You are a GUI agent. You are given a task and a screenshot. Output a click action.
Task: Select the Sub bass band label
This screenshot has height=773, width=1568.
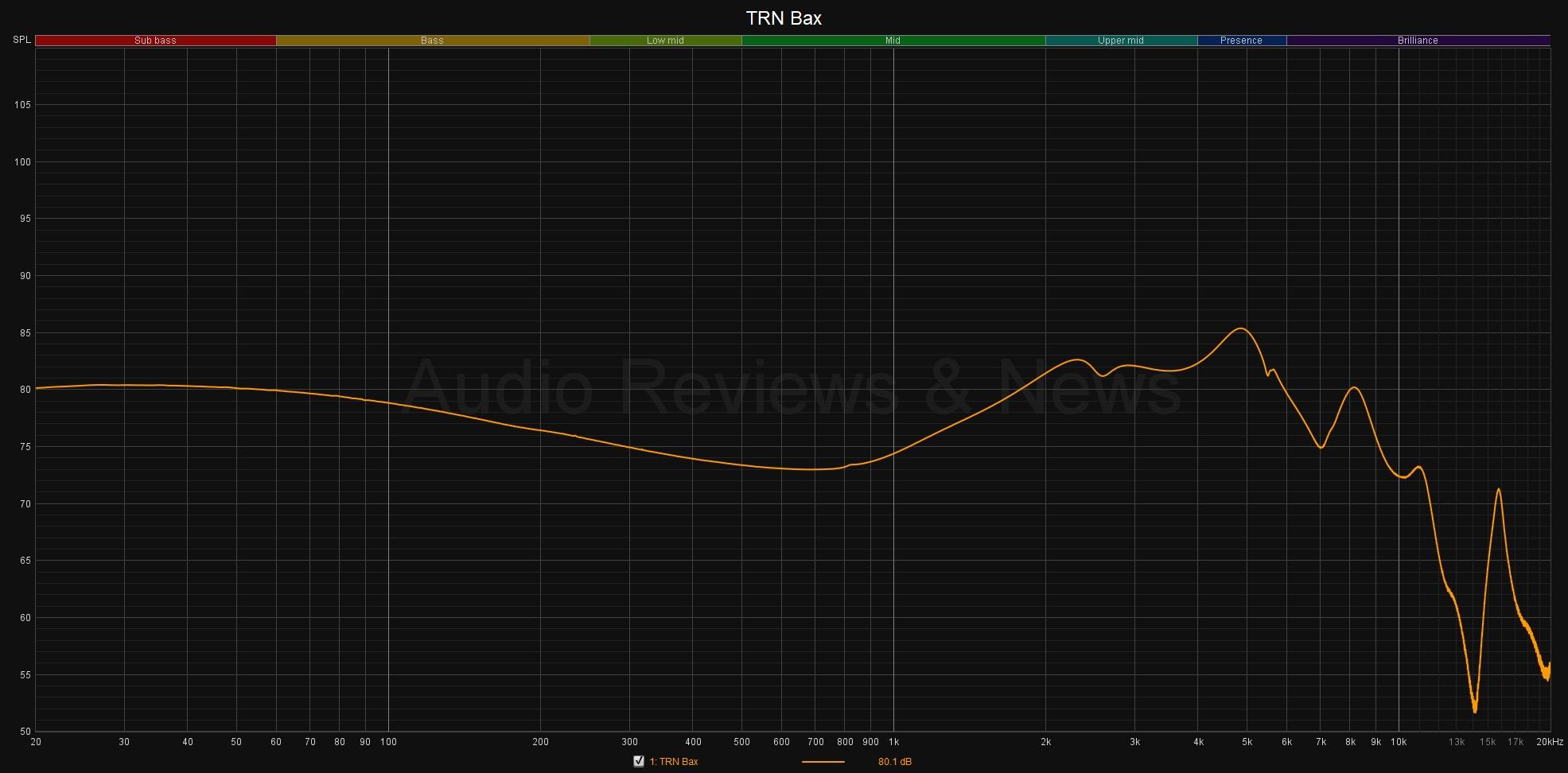coord(155,41)
